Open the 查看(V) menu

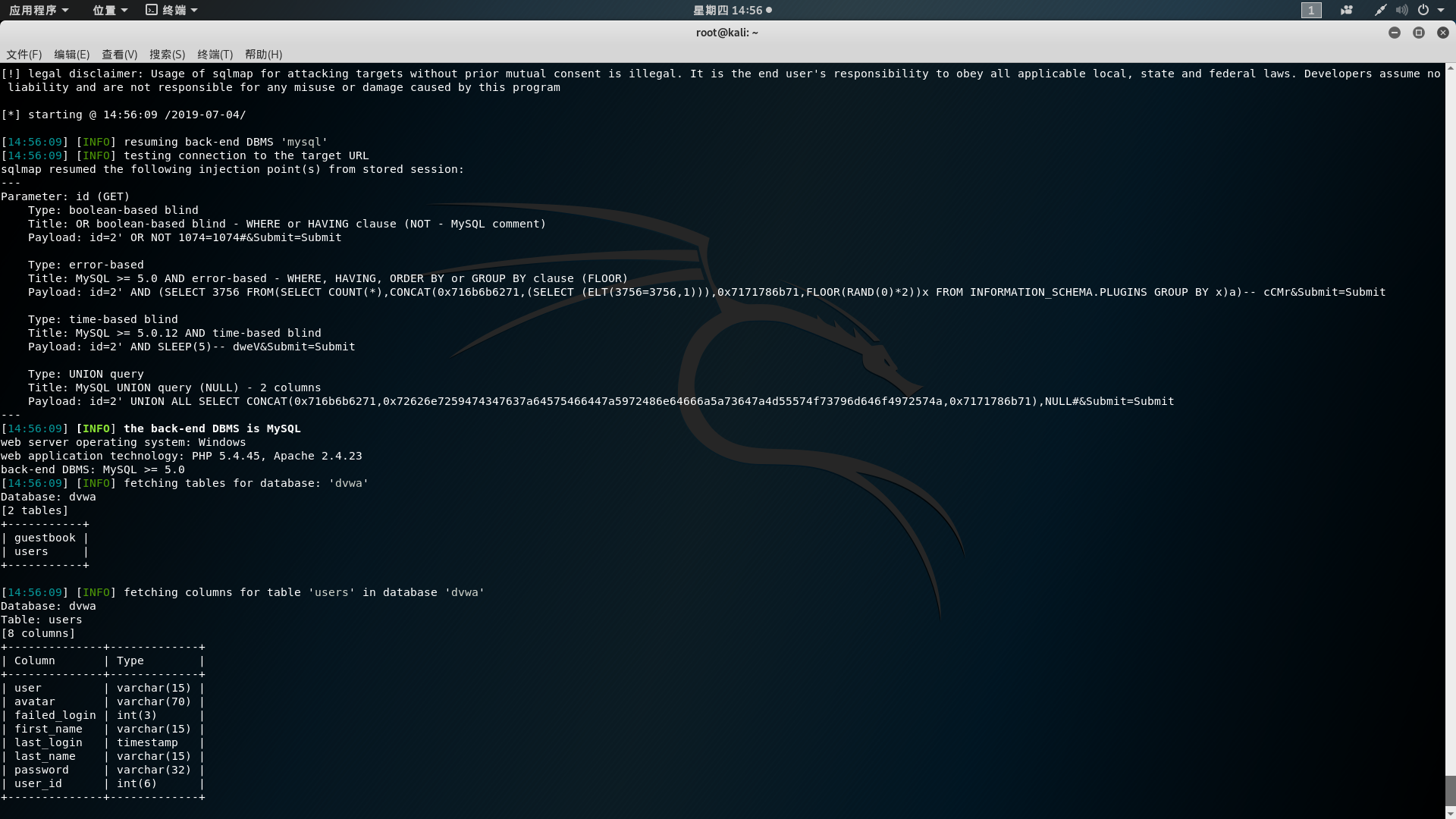(118, 55)
